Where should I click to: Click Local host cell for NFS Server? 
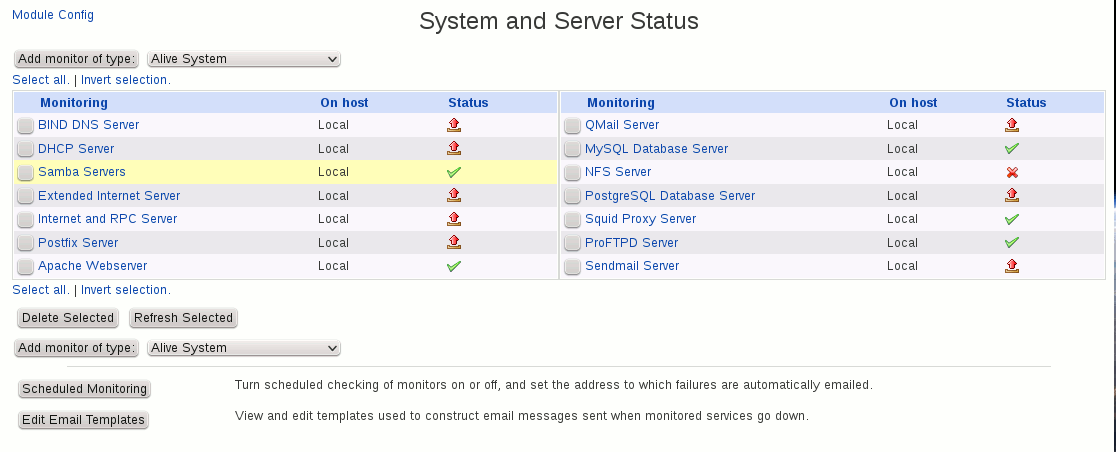(902, 172)
